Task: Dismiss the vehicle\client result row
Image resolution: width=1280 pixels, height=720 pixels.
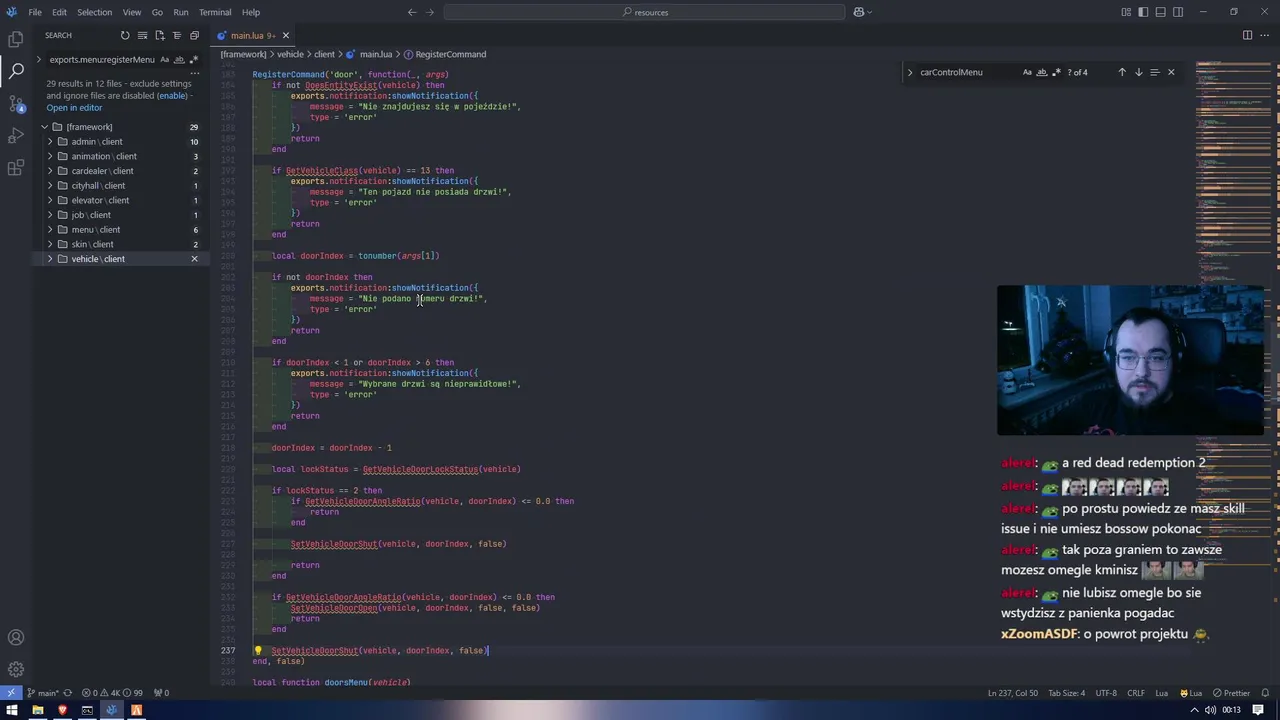Action: point(194,259)
